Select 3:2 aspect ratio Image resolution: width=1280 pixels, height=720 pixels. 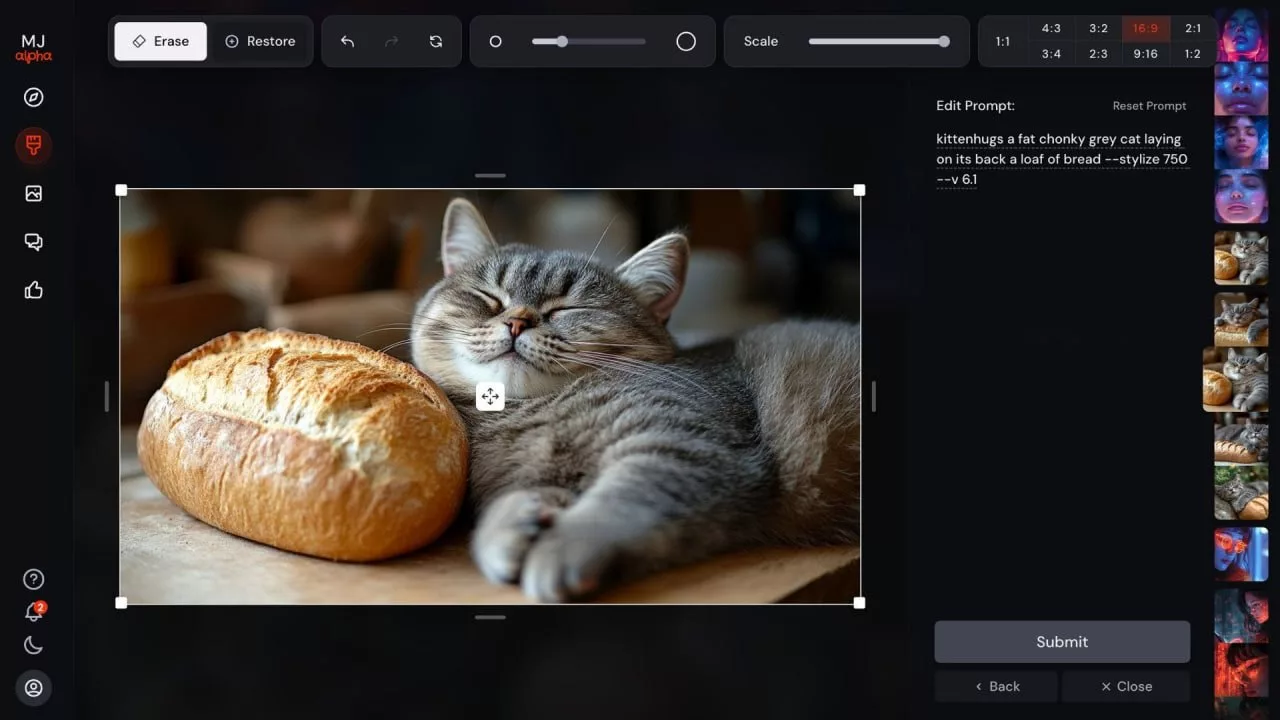coord(1098,28)
